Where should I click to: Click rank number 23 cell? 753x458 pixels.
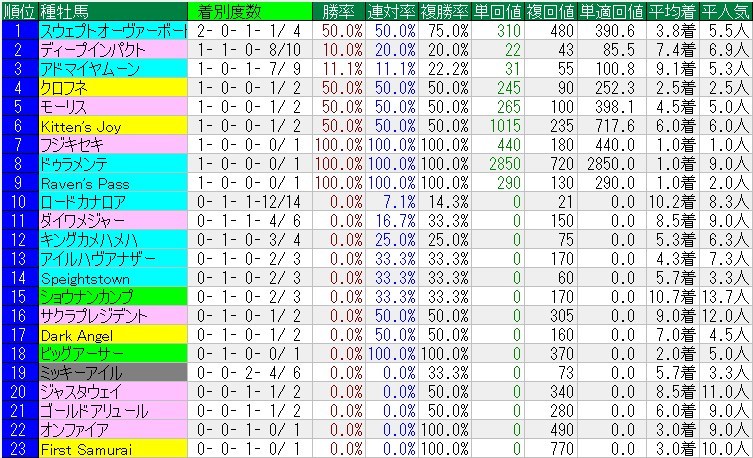20,449
